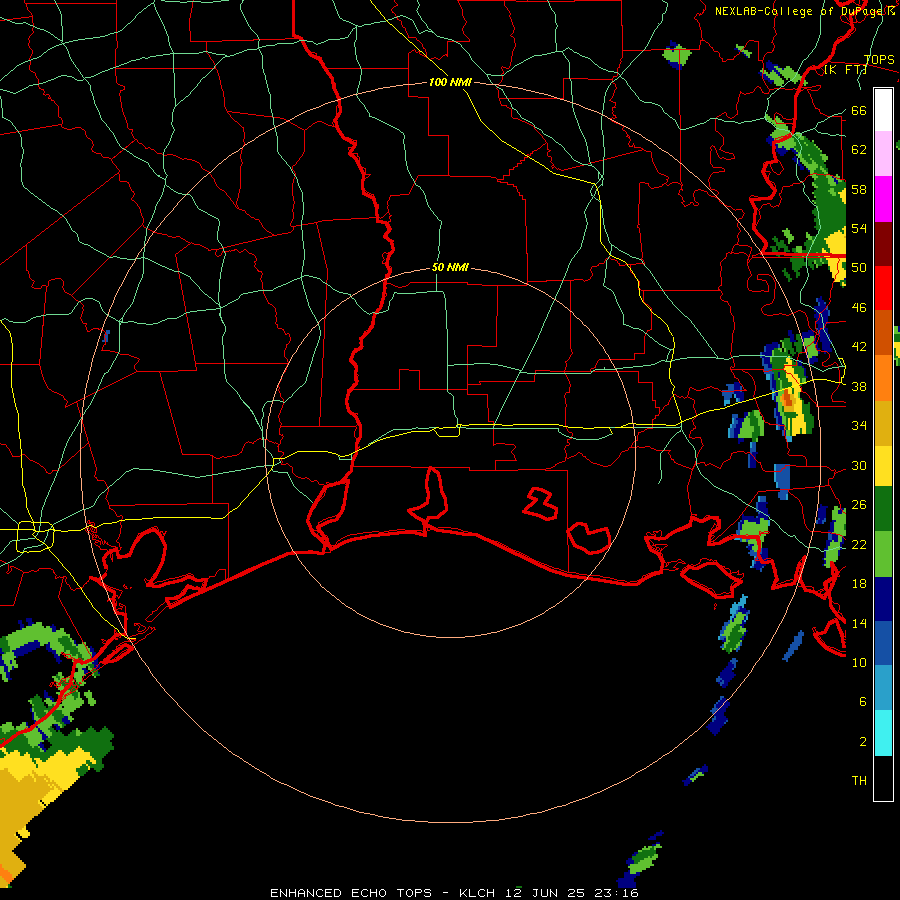Click the TH threshold label
This screenshot has height=900, width=900.
point(859,781)
